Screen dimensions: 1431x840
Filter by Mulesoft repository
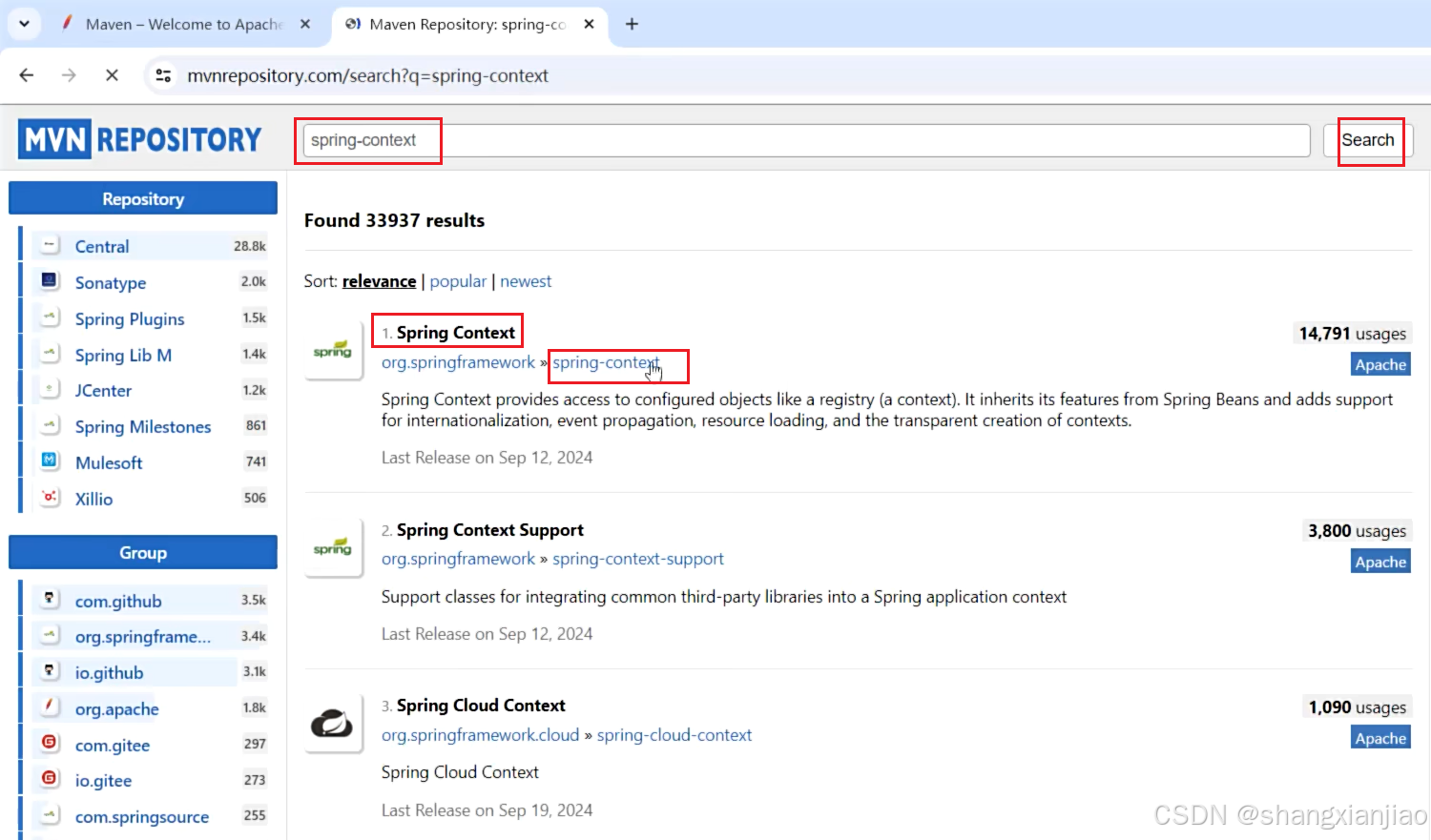[109, 462]
